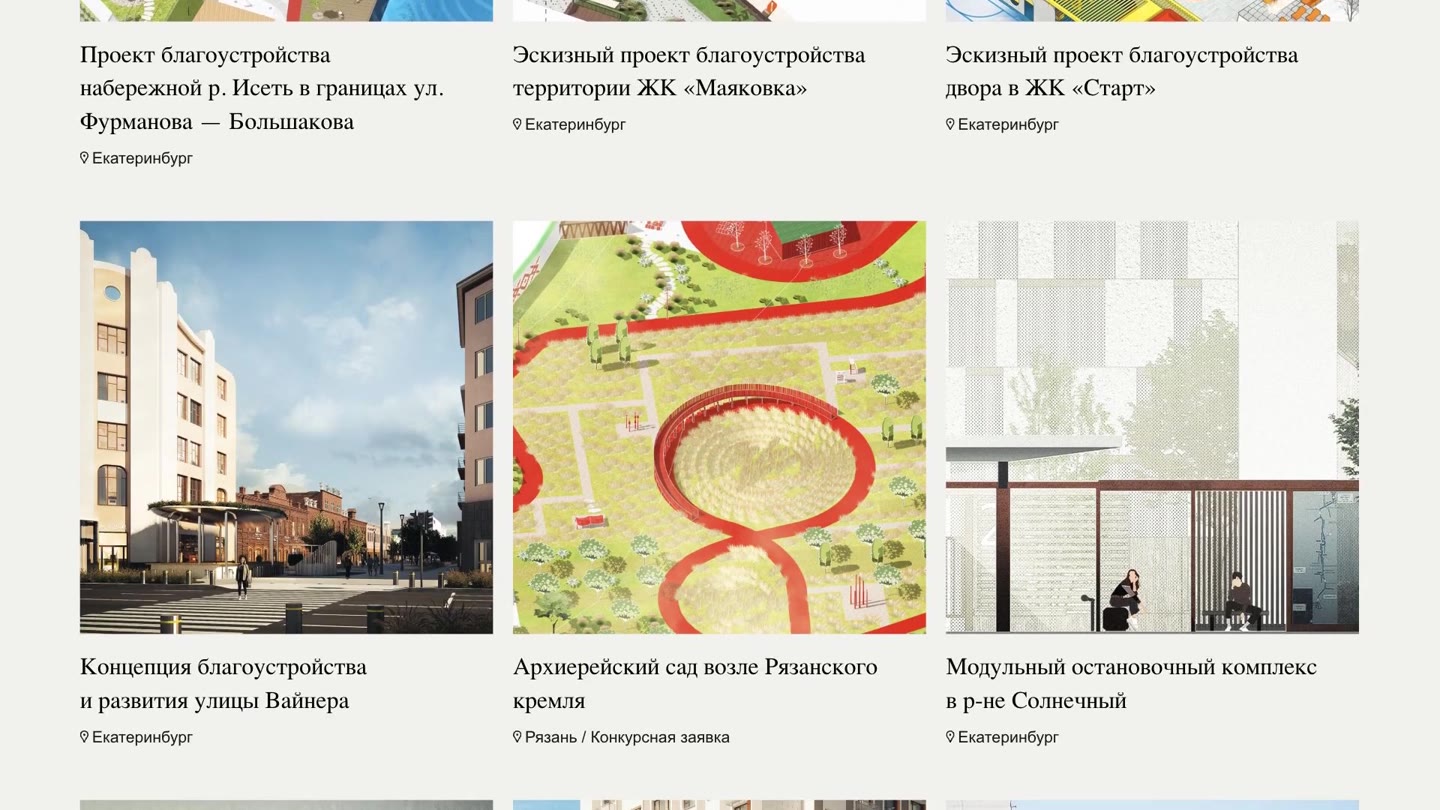Click the location pin under Фурманова — Большакова
Image resolution: width=1440 pixels, height=810 pixels.
click(x=84, y=158)
